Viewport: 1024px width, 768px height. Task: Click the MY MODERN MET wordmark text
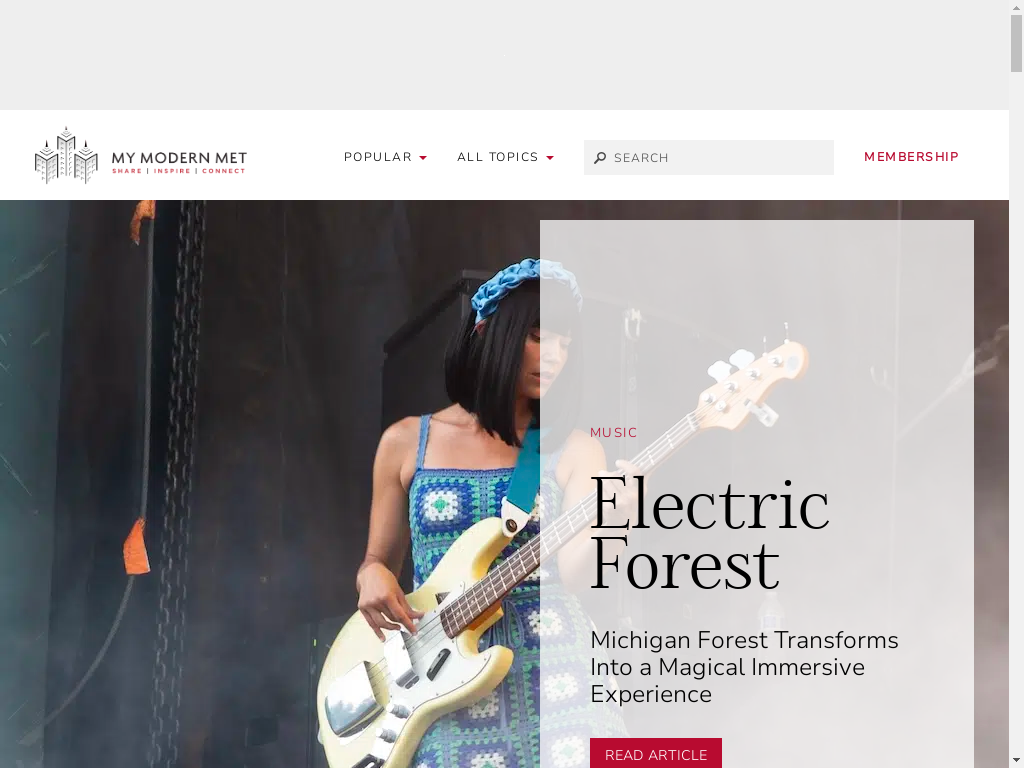(x=179, y=157)
